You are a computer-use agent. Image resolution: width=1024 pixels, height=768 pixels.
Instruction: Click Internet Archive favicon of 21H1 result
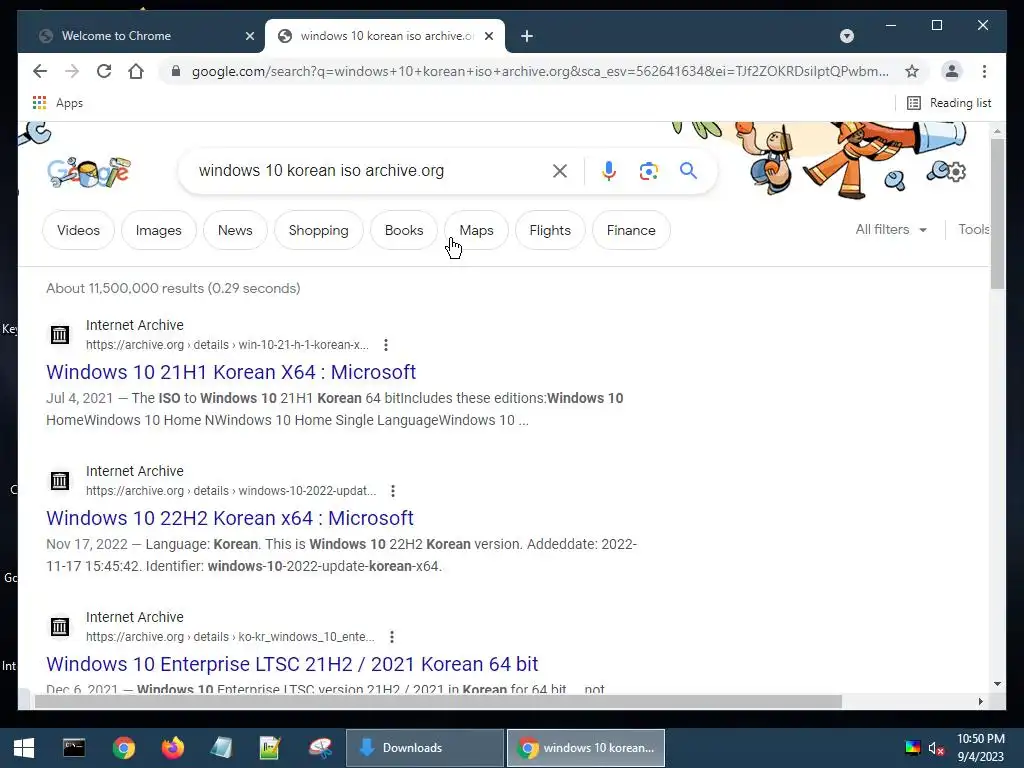pyautogui.click(x=60, y=334)
